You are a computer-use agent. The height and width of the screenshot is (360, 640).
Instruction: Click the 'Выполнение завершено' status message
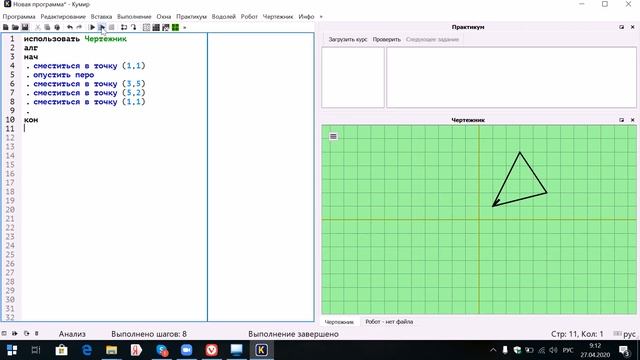pos(293,334)
